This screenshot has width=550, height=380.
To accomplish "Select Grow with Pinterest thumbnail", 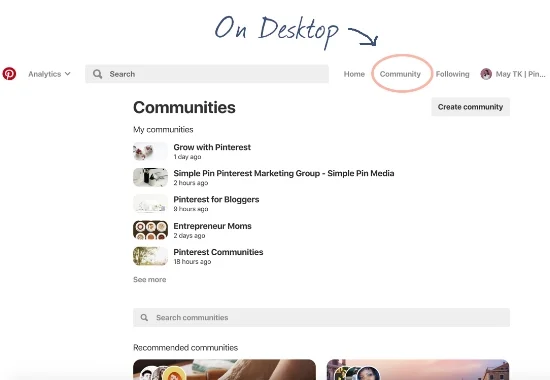I will (x=150, y=151).
